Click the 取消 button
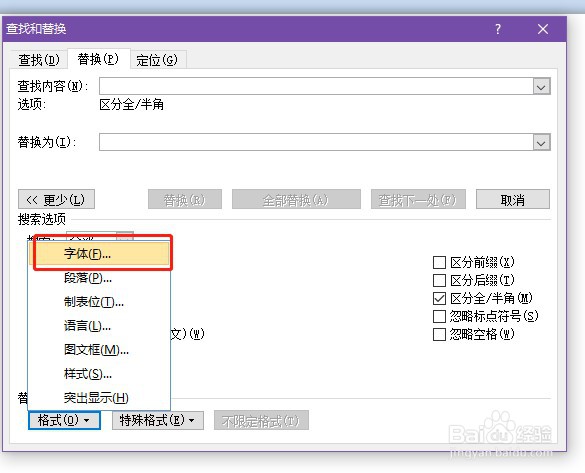Image resolution: width=585 pixels, height=473 pixels. 513,199
